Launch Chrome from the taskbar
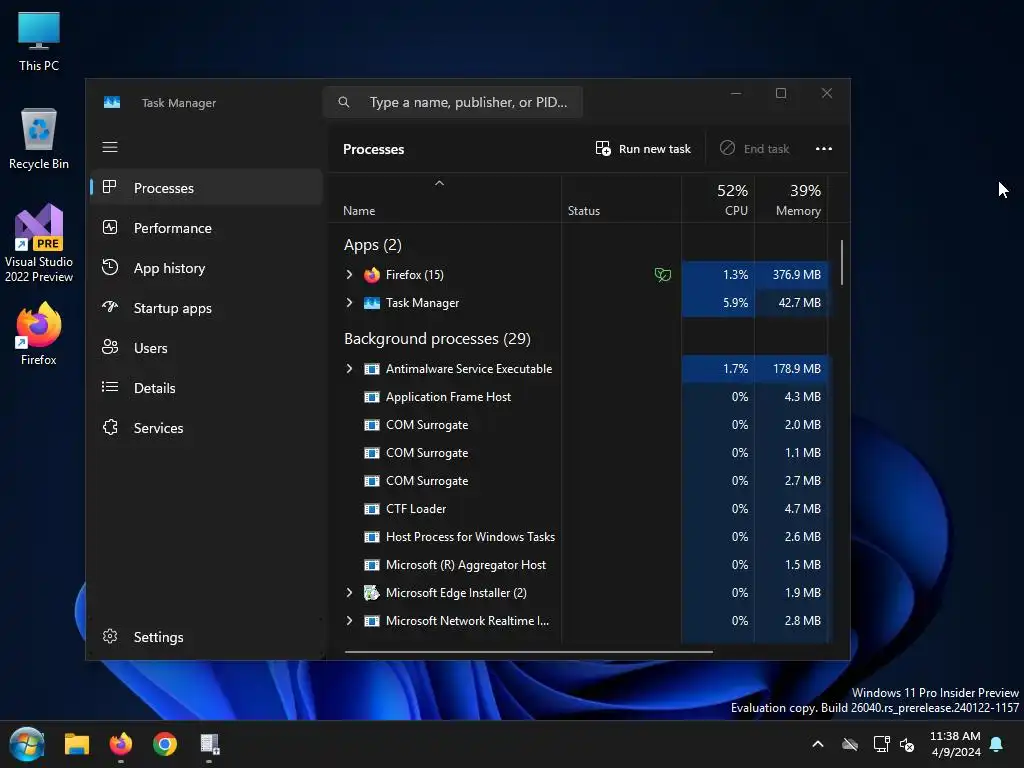The height and width of the screenshot is (768, 1024). tap(165, 744)
